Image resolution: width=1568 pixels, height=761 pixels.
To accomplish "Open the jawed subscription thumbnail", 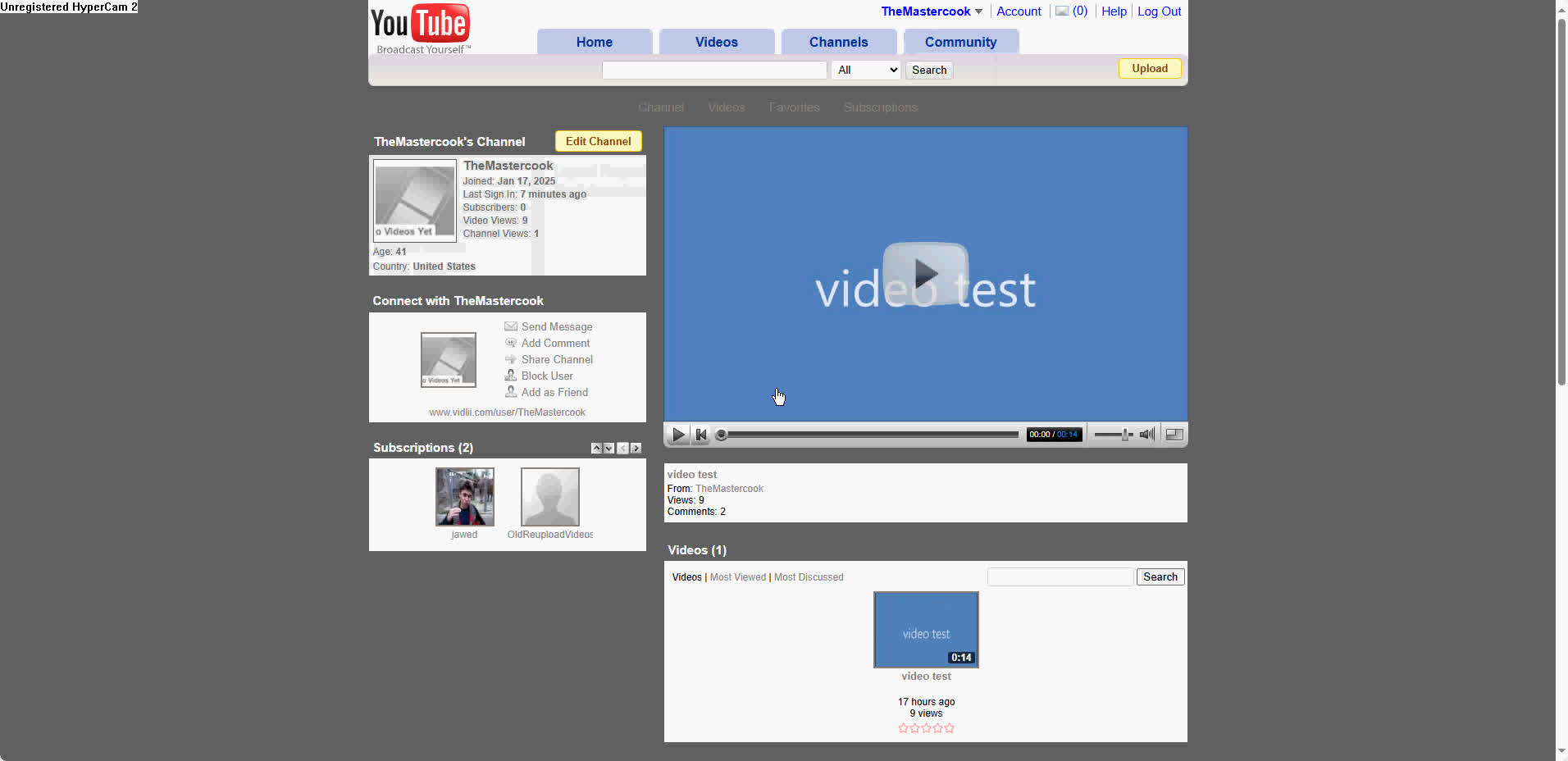I will point(464,497).
